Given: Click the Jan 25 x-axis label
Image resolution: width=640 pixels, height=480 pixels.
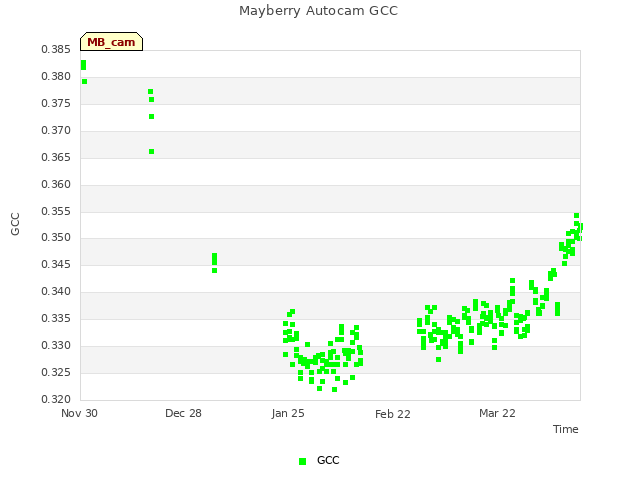Looking at the screenshot, I should (288, 413).
